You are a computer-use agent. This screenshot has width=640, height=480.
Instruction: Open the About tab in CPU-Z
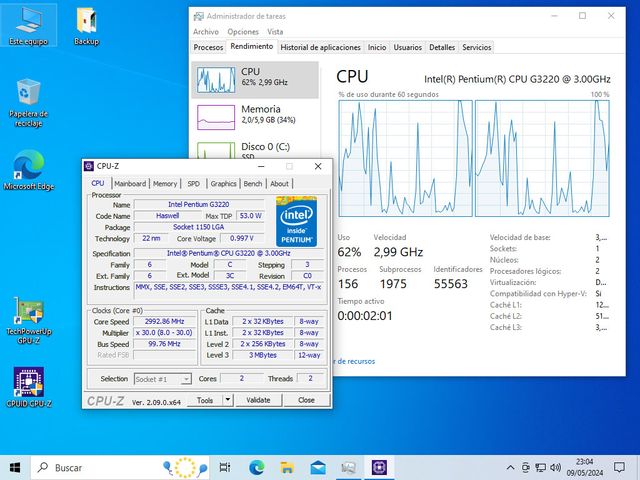tap(279, 184)
